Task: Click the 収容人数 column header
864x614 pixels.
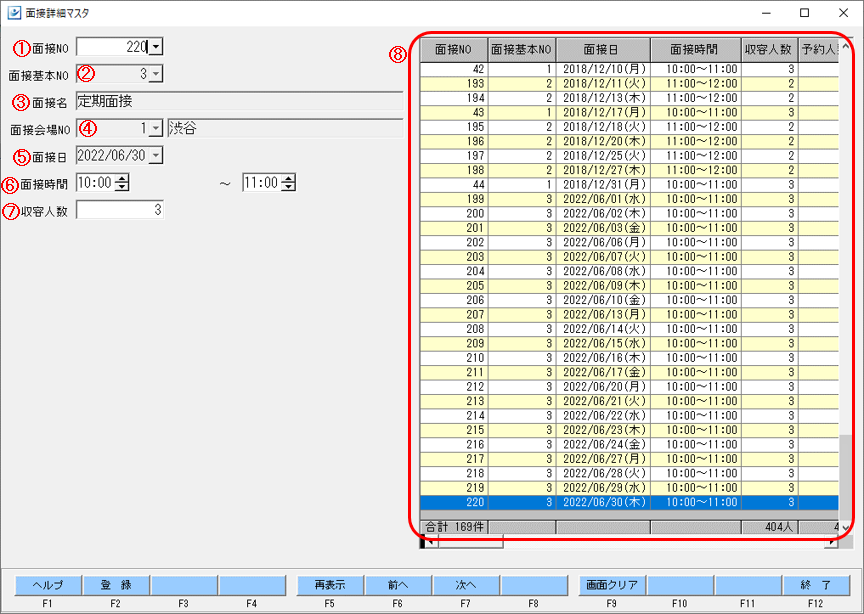Action: coord(770,50)
